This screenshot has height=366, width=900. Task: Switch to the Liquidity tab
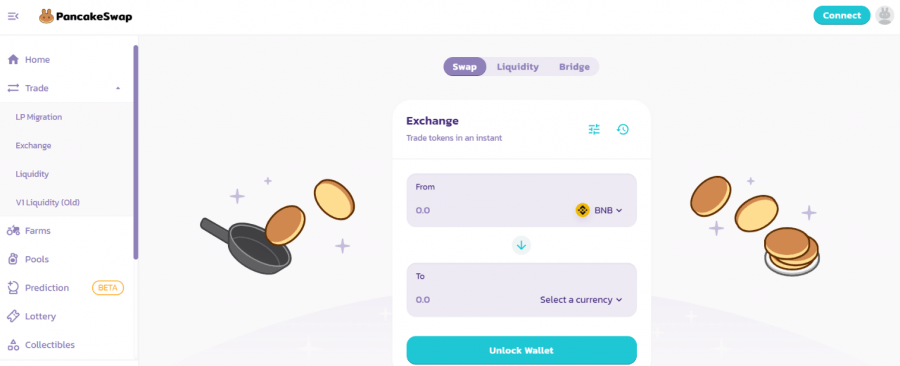click(x=518, y=67)
